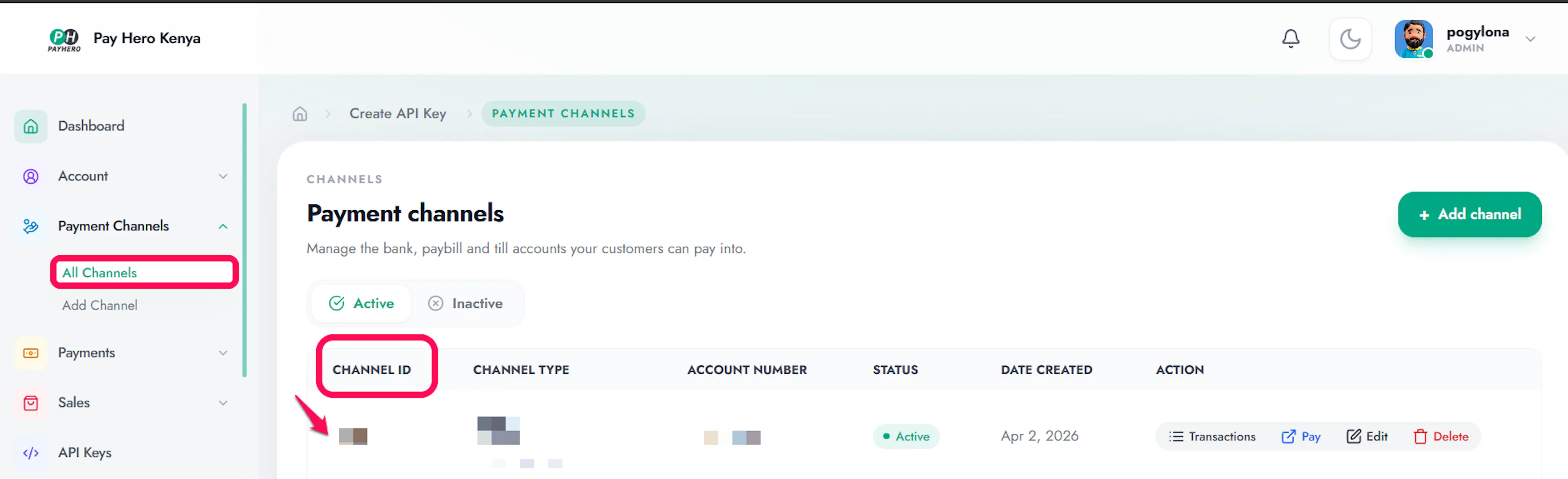Collapse the Payment Channels chevron

223,226
